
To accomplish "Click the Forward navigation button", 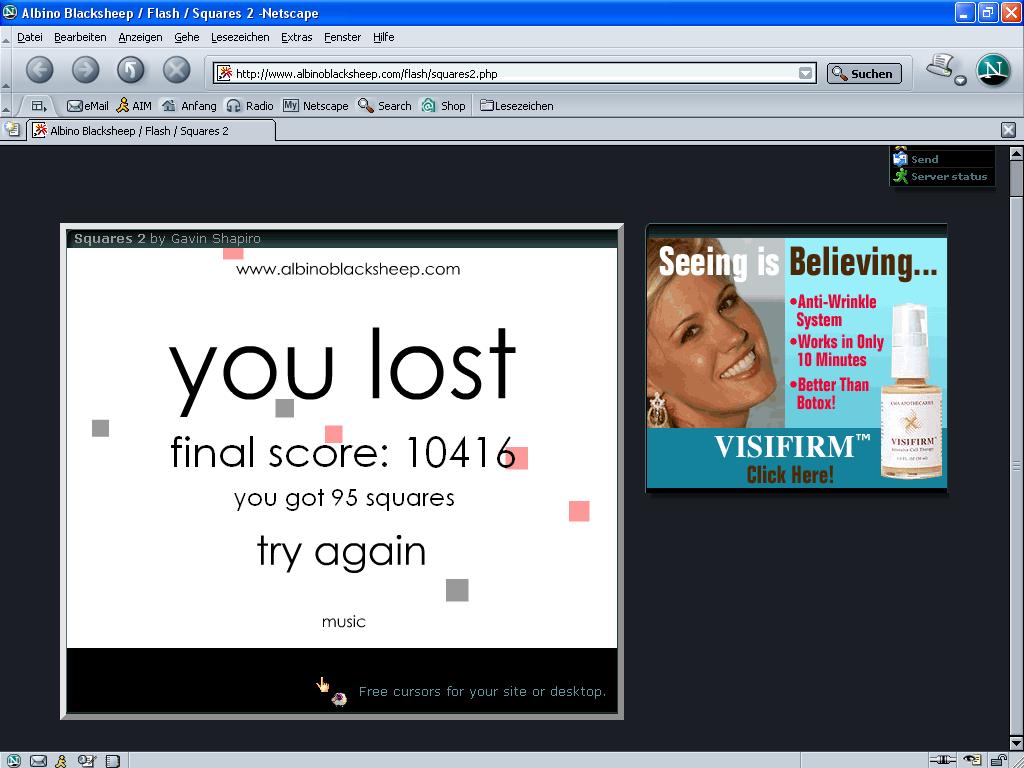I will (85, 69).
